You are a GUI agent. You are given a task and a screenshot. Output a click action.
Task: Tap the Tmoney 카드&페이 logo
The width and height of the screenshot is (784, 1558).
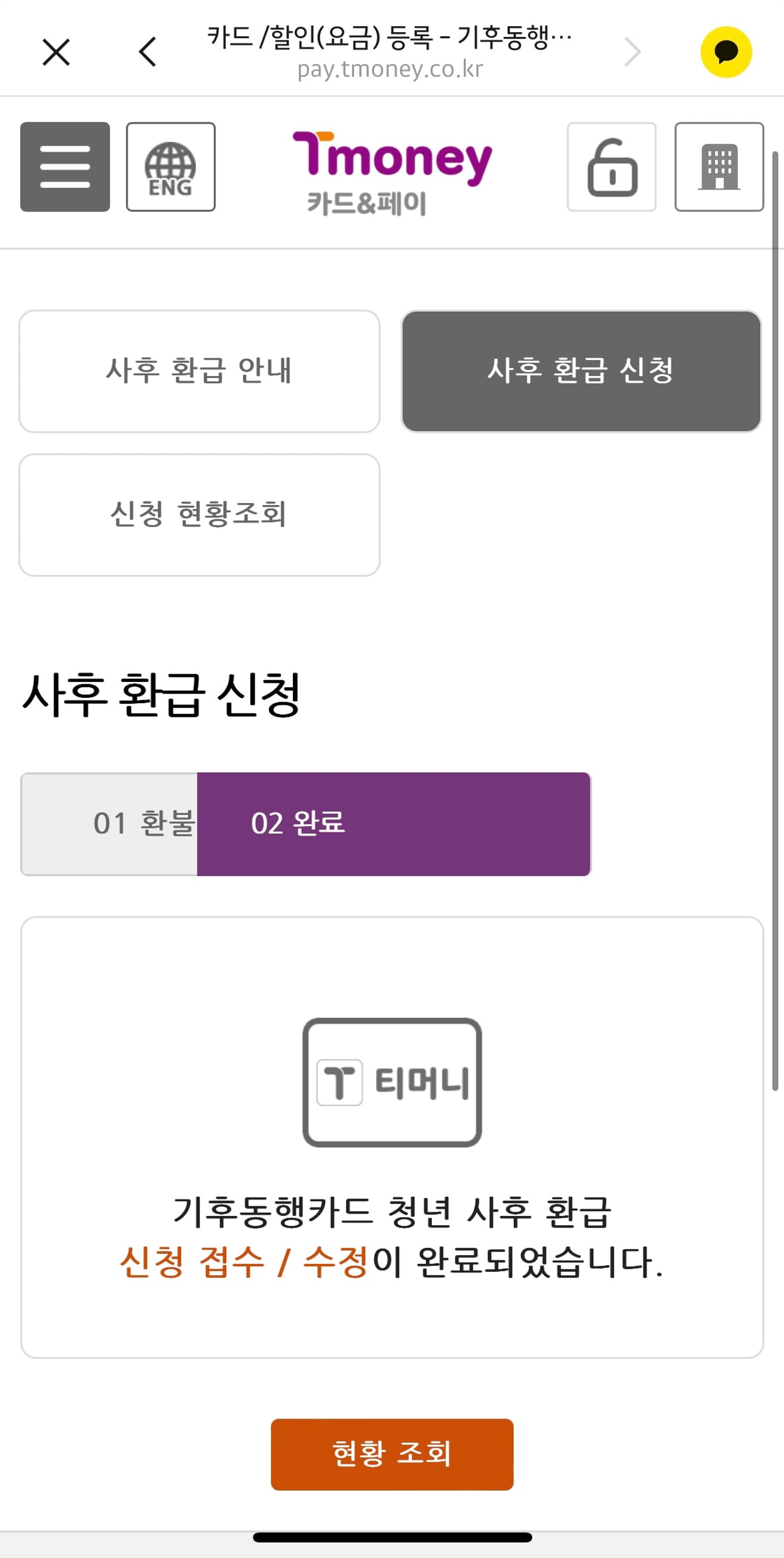pyautogui.click(x=392, y=173)
